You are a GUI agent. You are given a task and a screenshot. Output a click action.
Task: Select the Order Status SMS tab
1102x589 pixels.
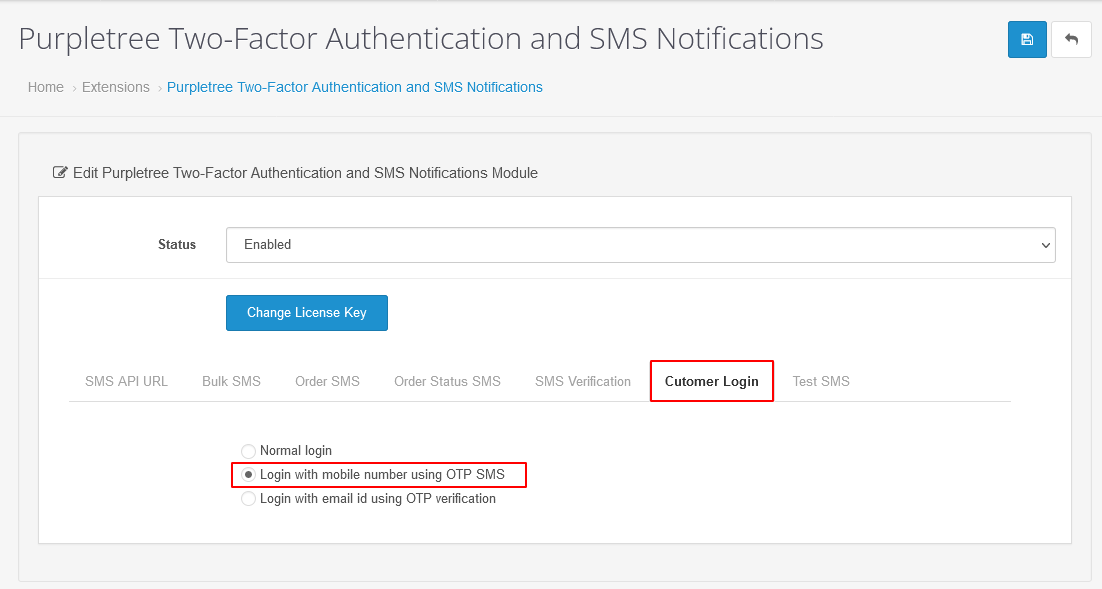point(447,381)
